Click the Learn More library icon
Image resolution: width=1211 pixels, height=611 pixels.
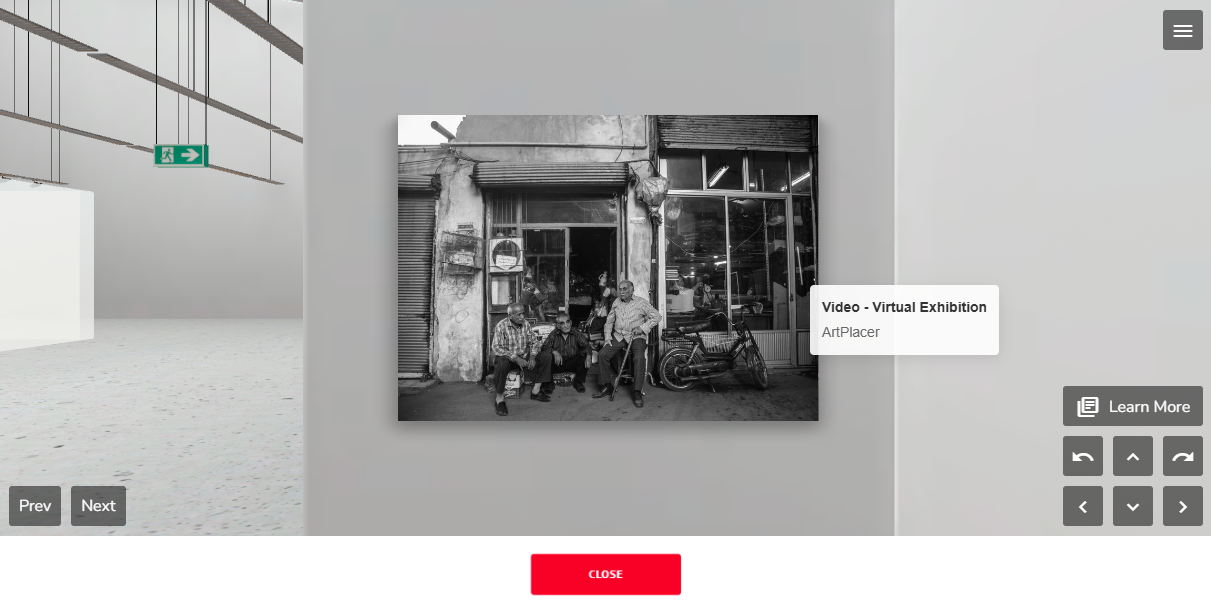(x=1087, y=406)
